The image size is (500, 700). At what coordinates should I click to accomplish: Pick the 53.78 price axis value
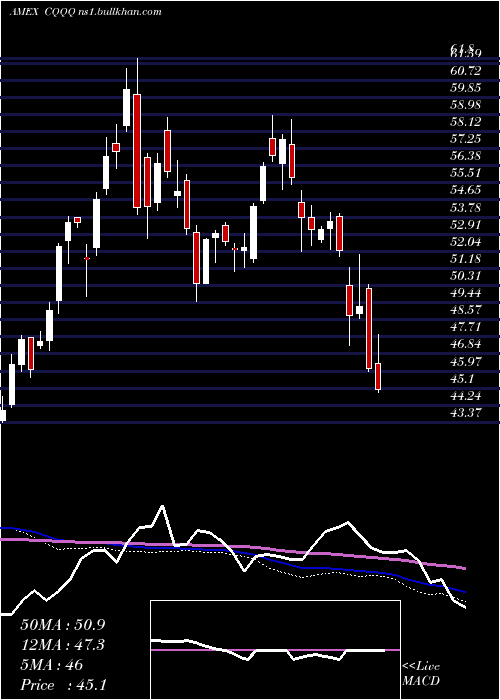click(466, 208)
